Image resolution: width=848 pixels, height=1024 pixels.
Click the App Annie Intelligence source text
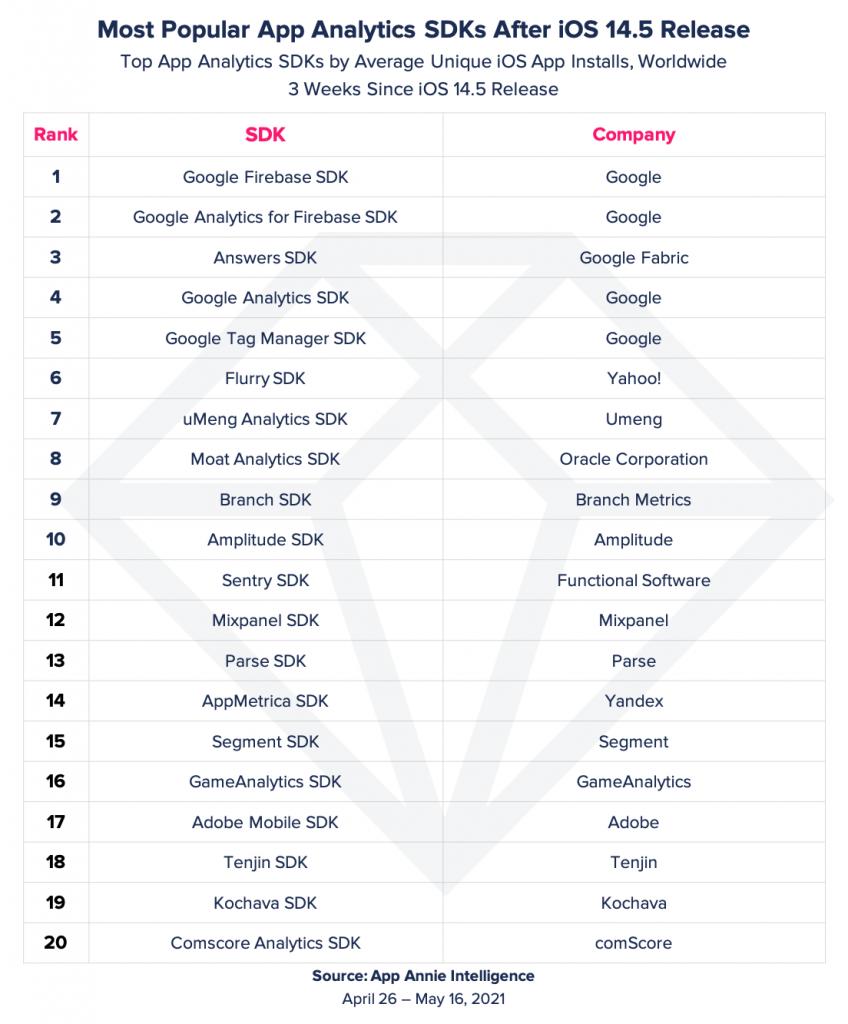click(x=452, y=976)
